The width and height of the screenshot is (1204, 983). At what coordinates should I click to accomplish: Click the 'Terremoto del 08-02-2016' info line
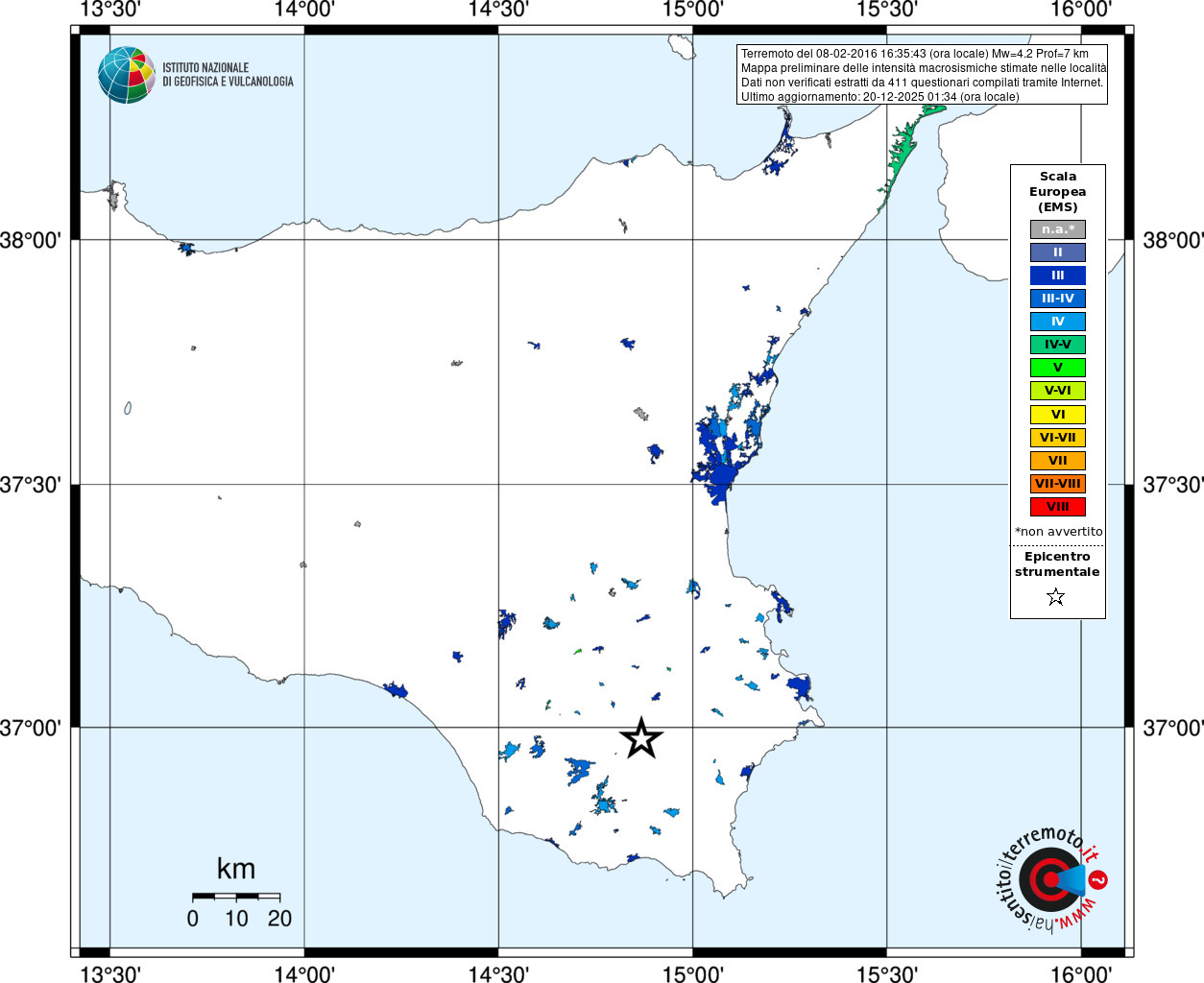(914, 54)
